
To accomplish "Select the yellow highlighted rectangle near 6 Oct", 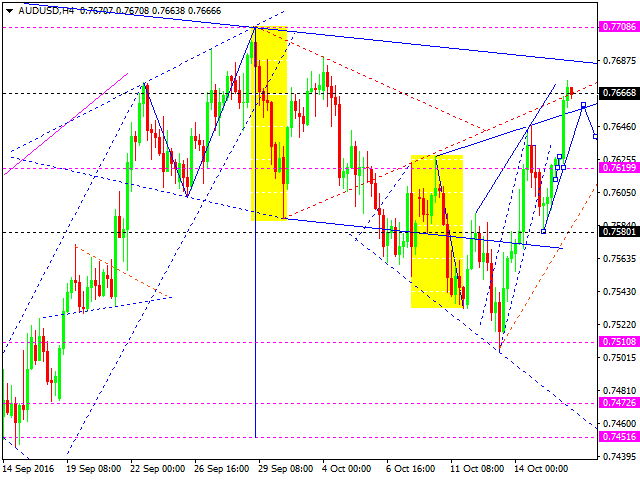I will tap(437, 231).
